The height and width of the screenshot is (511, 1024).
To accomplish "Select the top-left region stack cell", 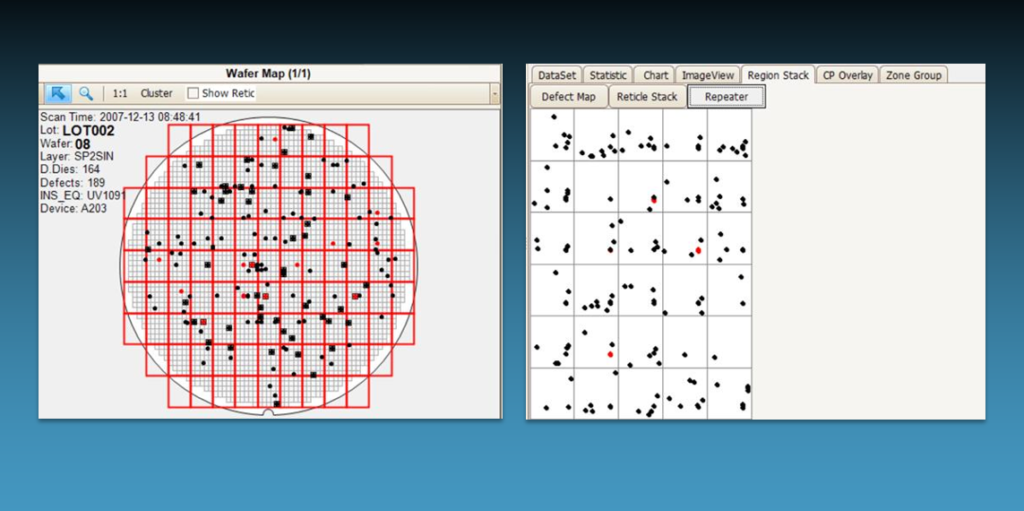I will tap(552, 135).
